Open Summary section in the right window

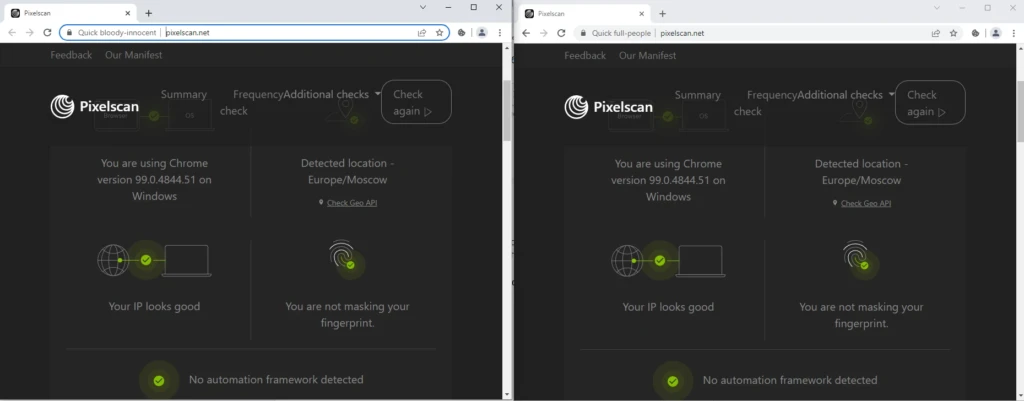(697, 95)
